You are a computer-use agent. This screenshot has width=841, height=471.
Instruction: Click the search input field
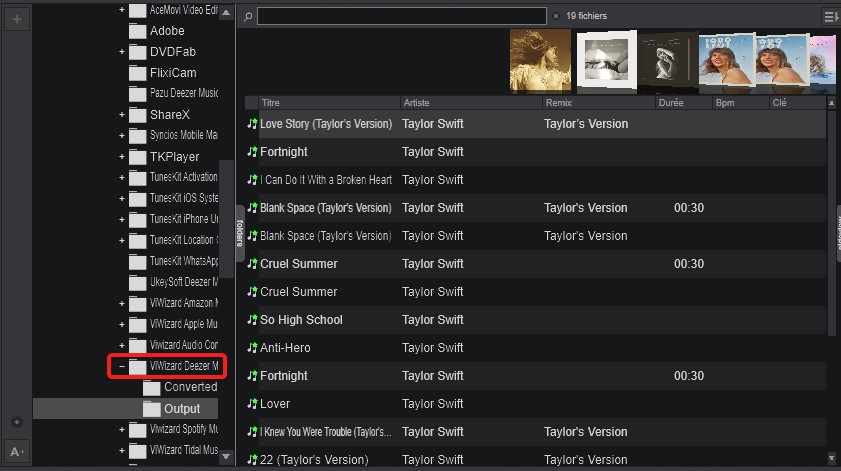pyautogui.click(x=402, y=16)
